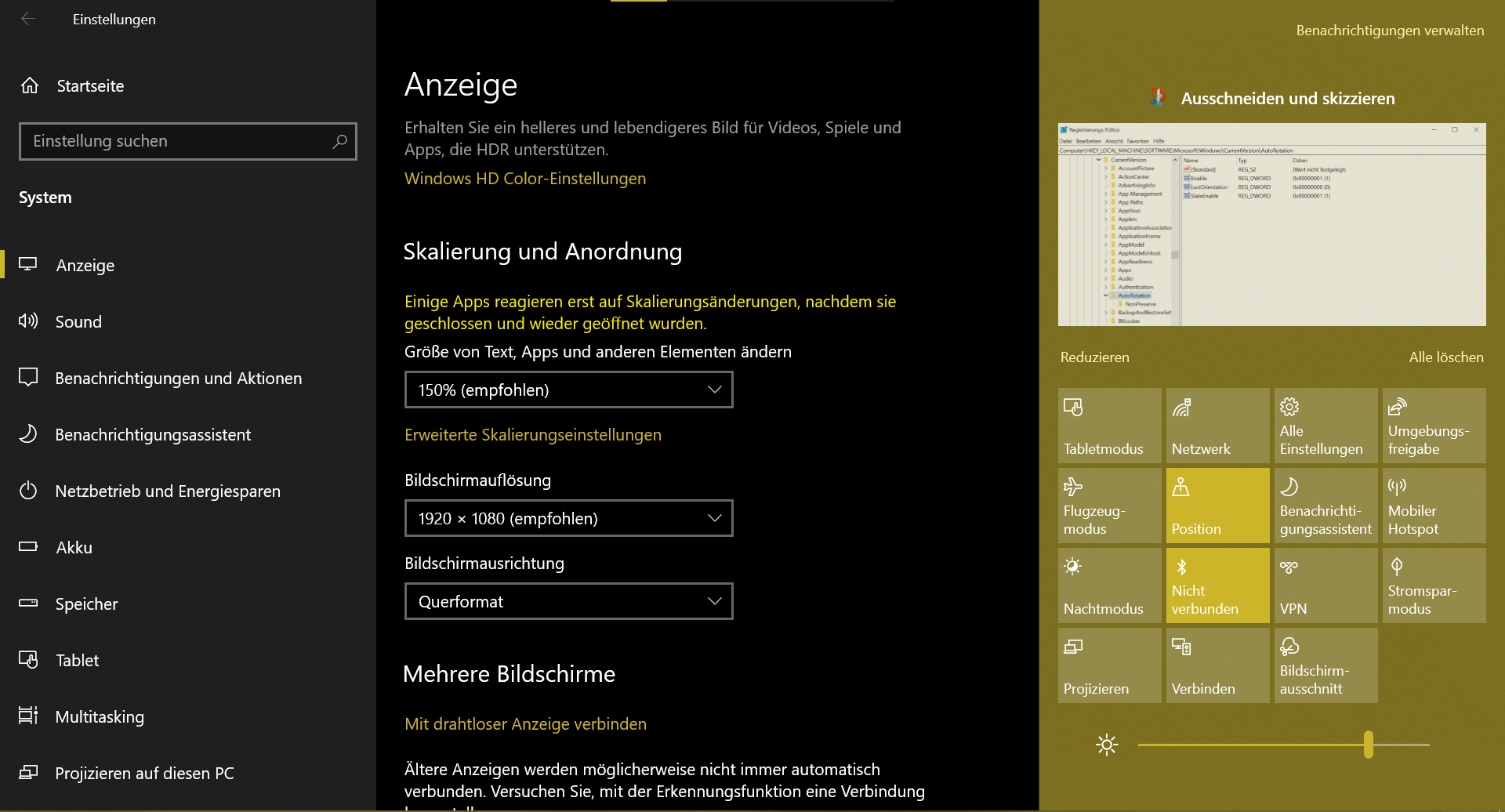
Task: Open the Projizieren tile
Action: [1110, 665]
